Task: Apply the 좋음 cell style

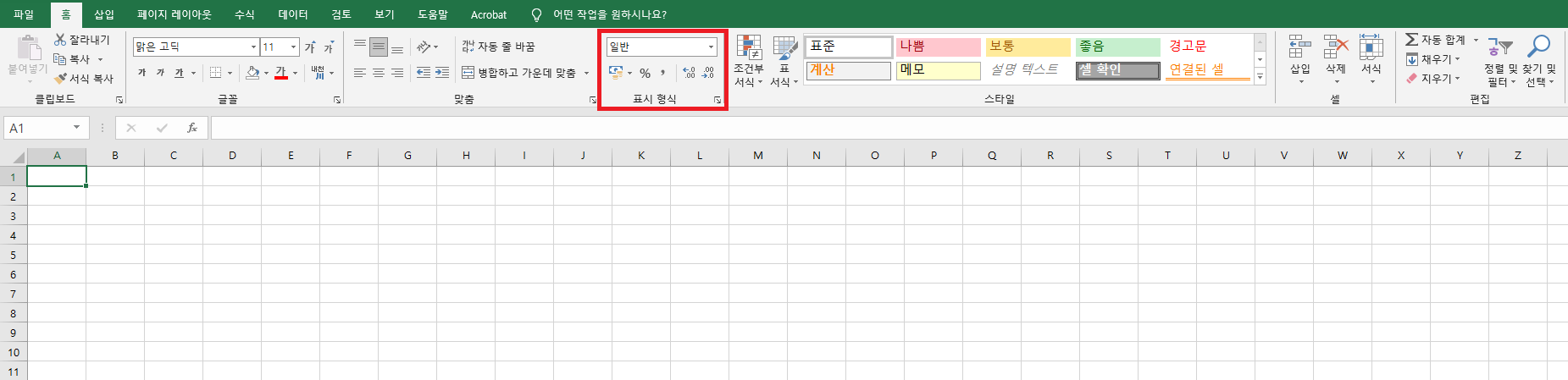Action: (x=1117, y=47)
